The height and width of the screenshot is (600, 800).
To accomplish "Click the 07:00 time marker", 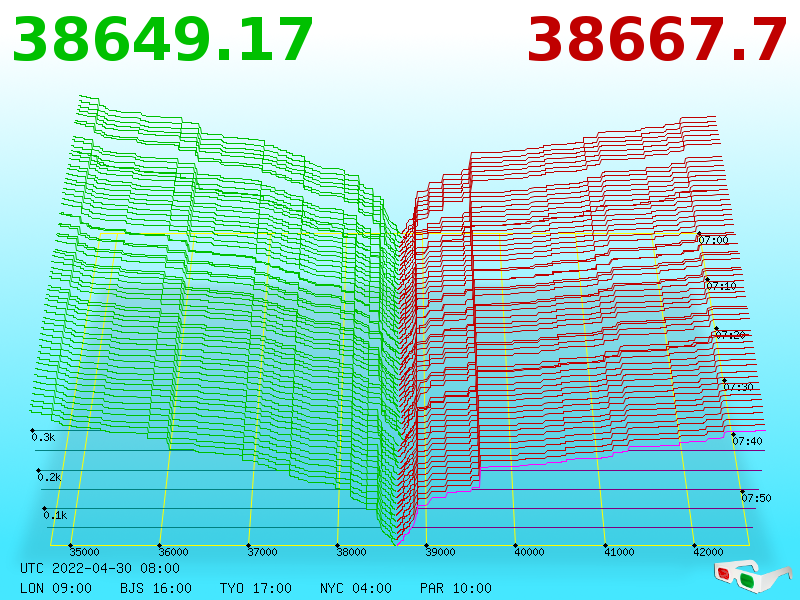I will 713,240.
